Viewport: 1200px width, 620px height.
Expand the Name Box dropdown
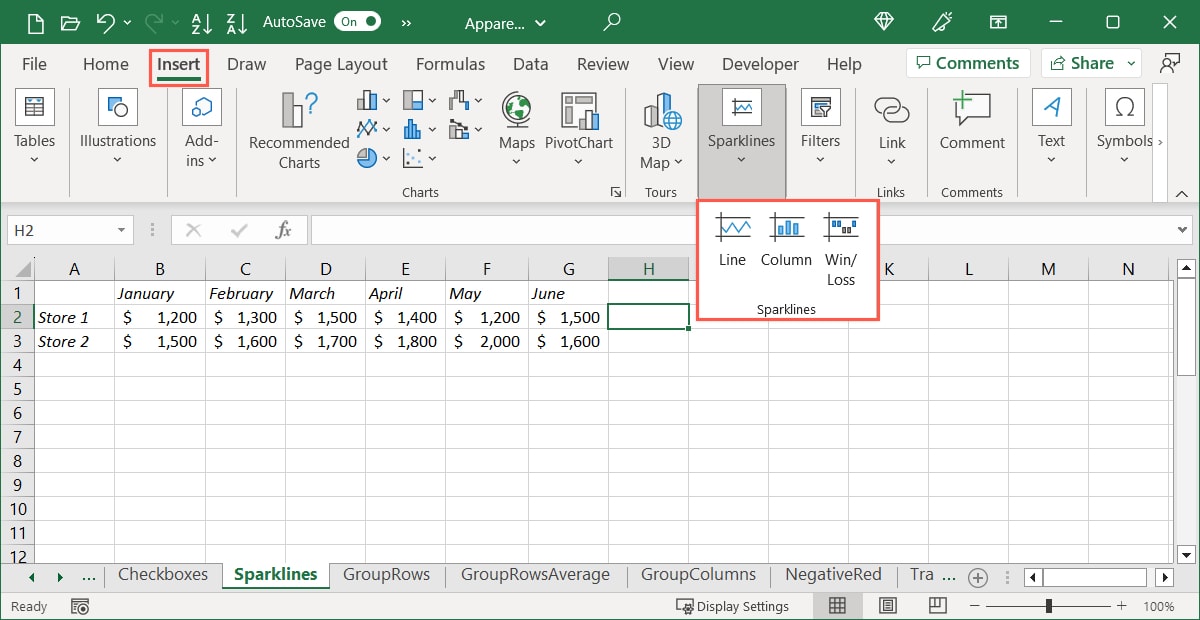coord(119,229)
